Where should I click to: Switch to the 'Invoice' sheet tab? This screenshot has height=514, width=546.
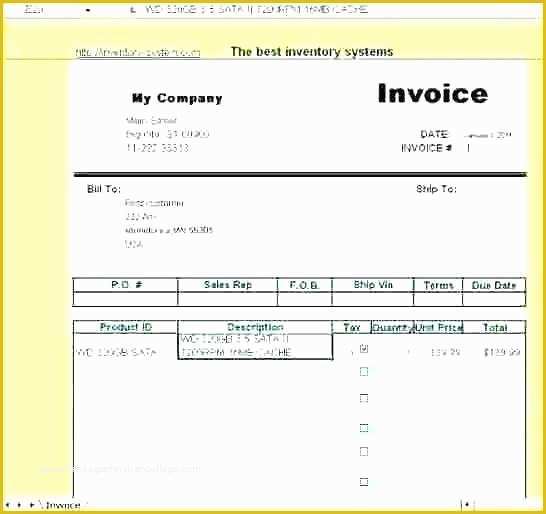point(63,505)
